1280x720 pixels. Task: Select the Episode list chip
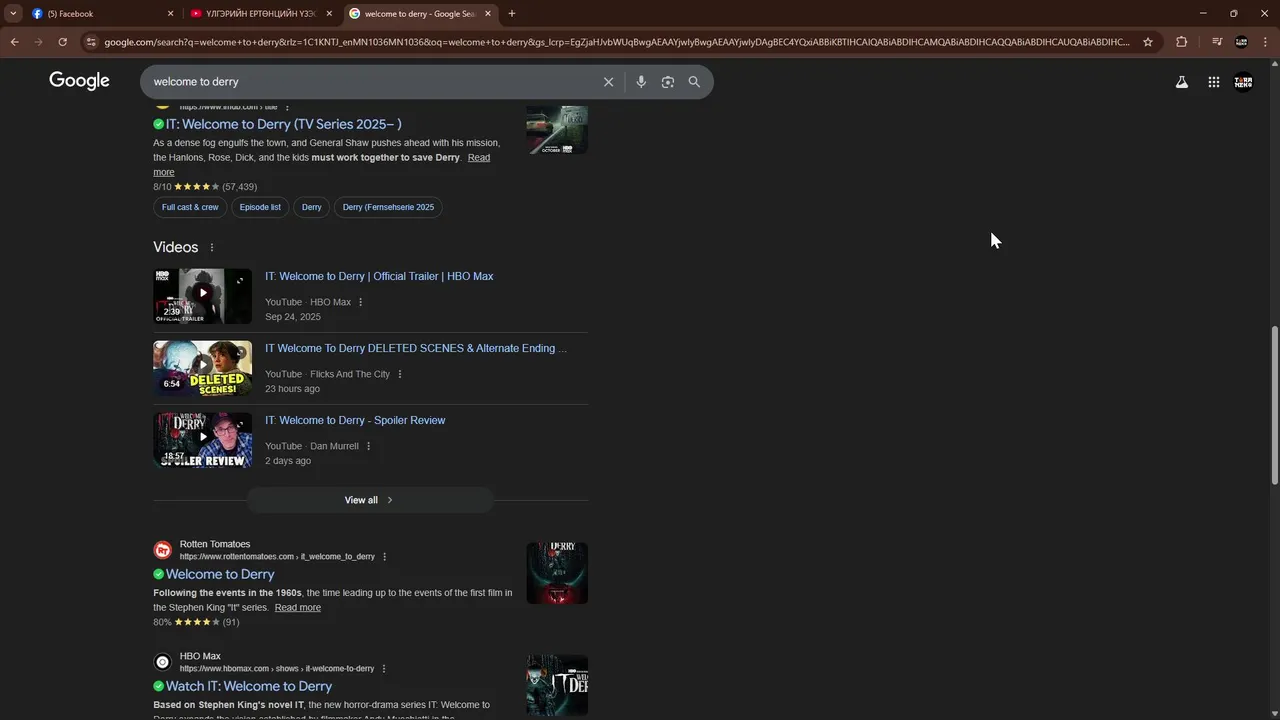point(260,207)
